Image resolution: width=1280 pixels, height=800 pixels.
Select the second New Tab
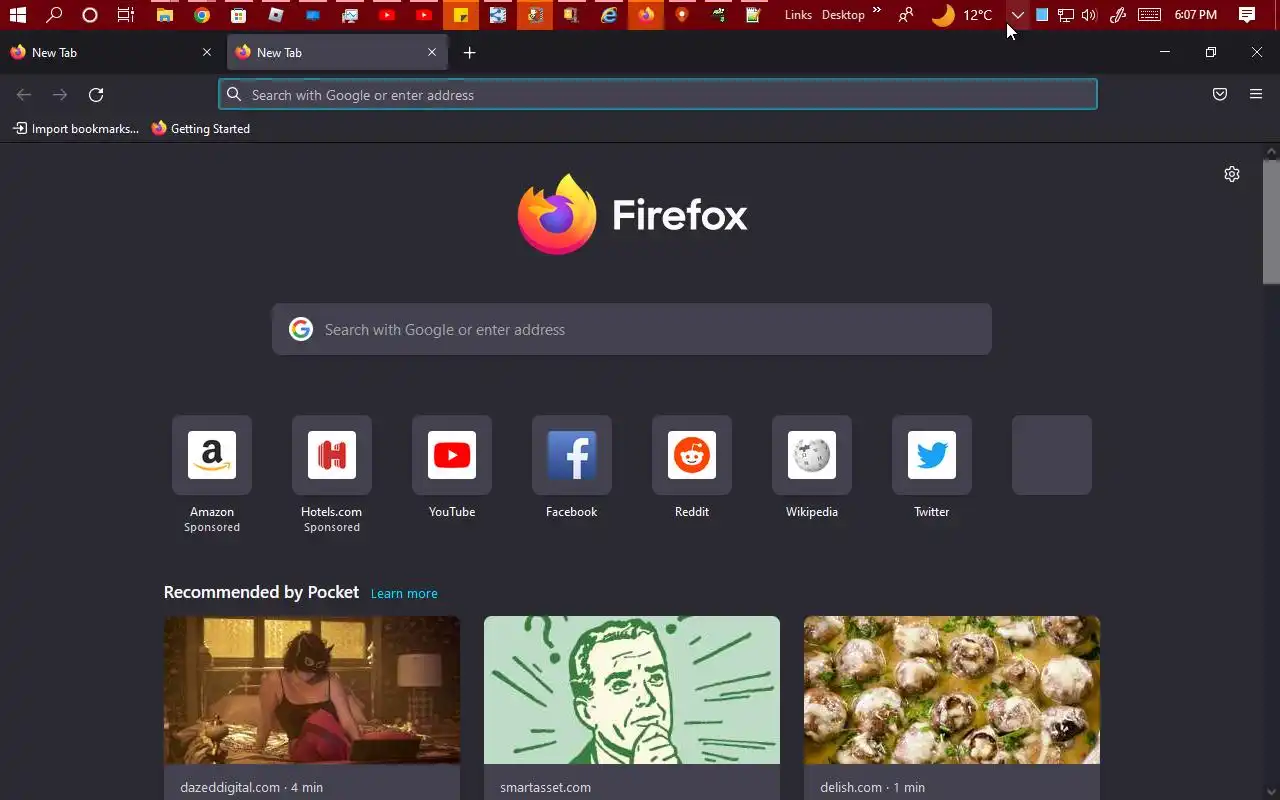337,52
